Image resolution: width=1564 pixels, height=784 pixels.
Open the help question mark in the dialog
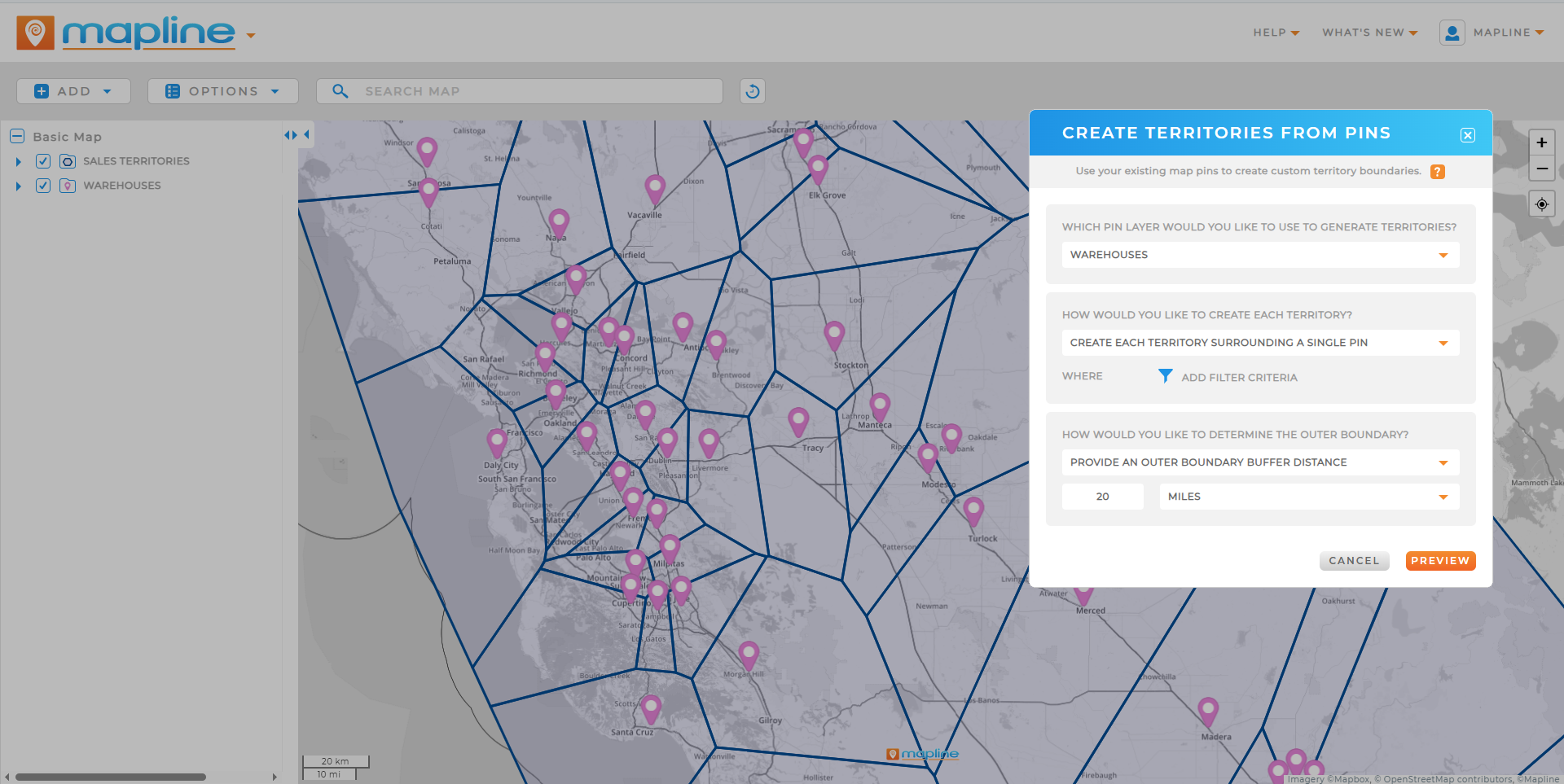tap(1438, 171)
